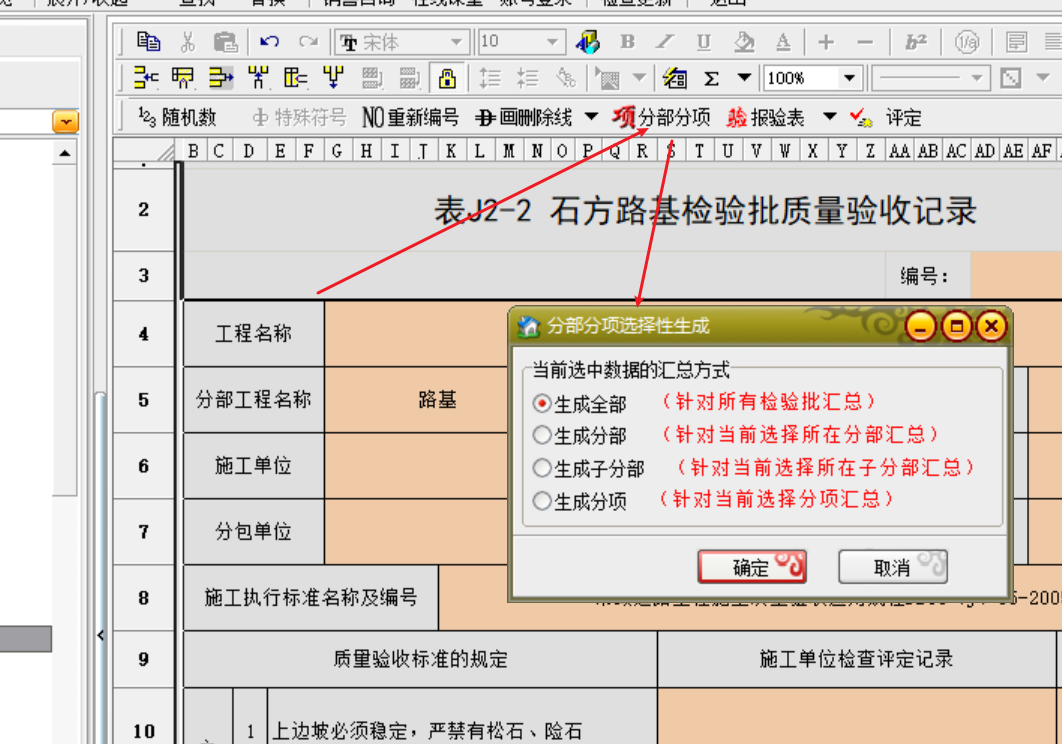Image resolution: width=1062 pixels, height=744 pixels.
Task: Click the 报验表 toolbar button
Action: click(x=765, y=118)
